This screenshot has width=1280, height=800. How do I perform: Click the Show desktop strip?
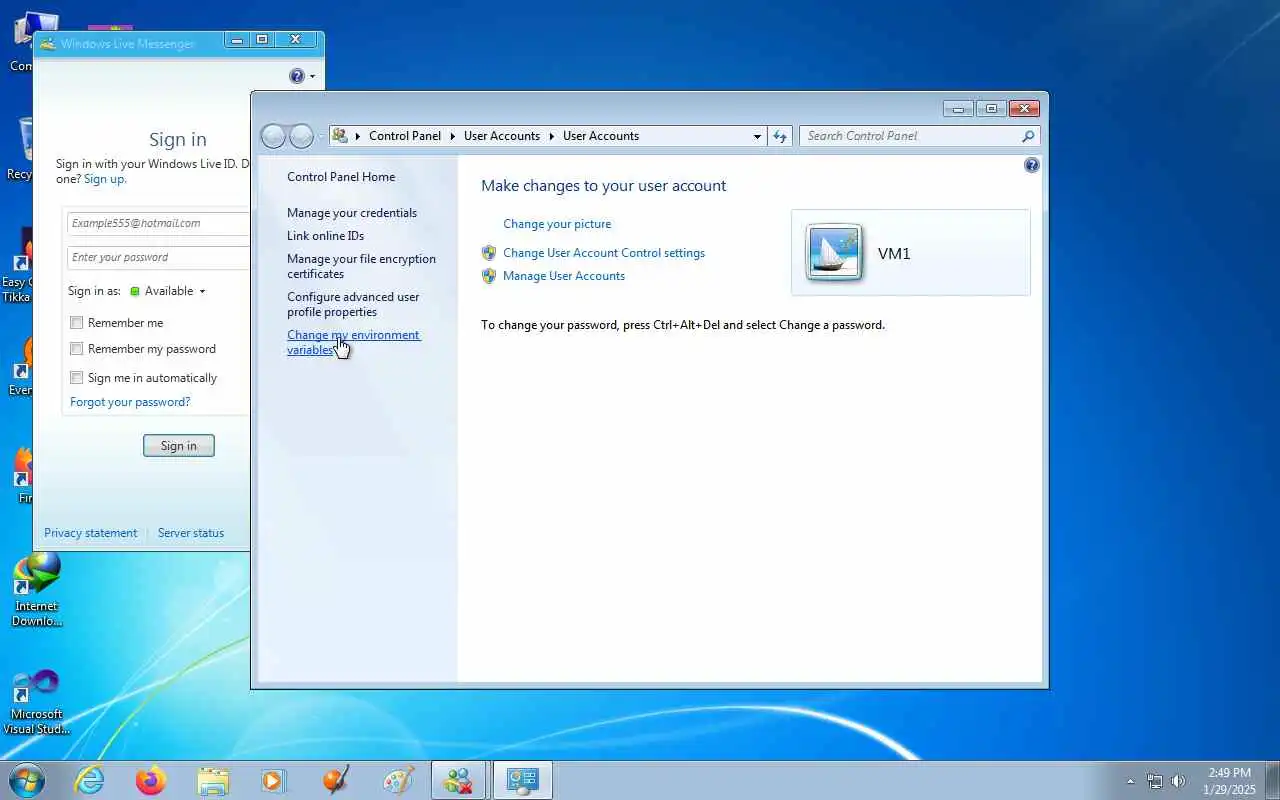1272,780
